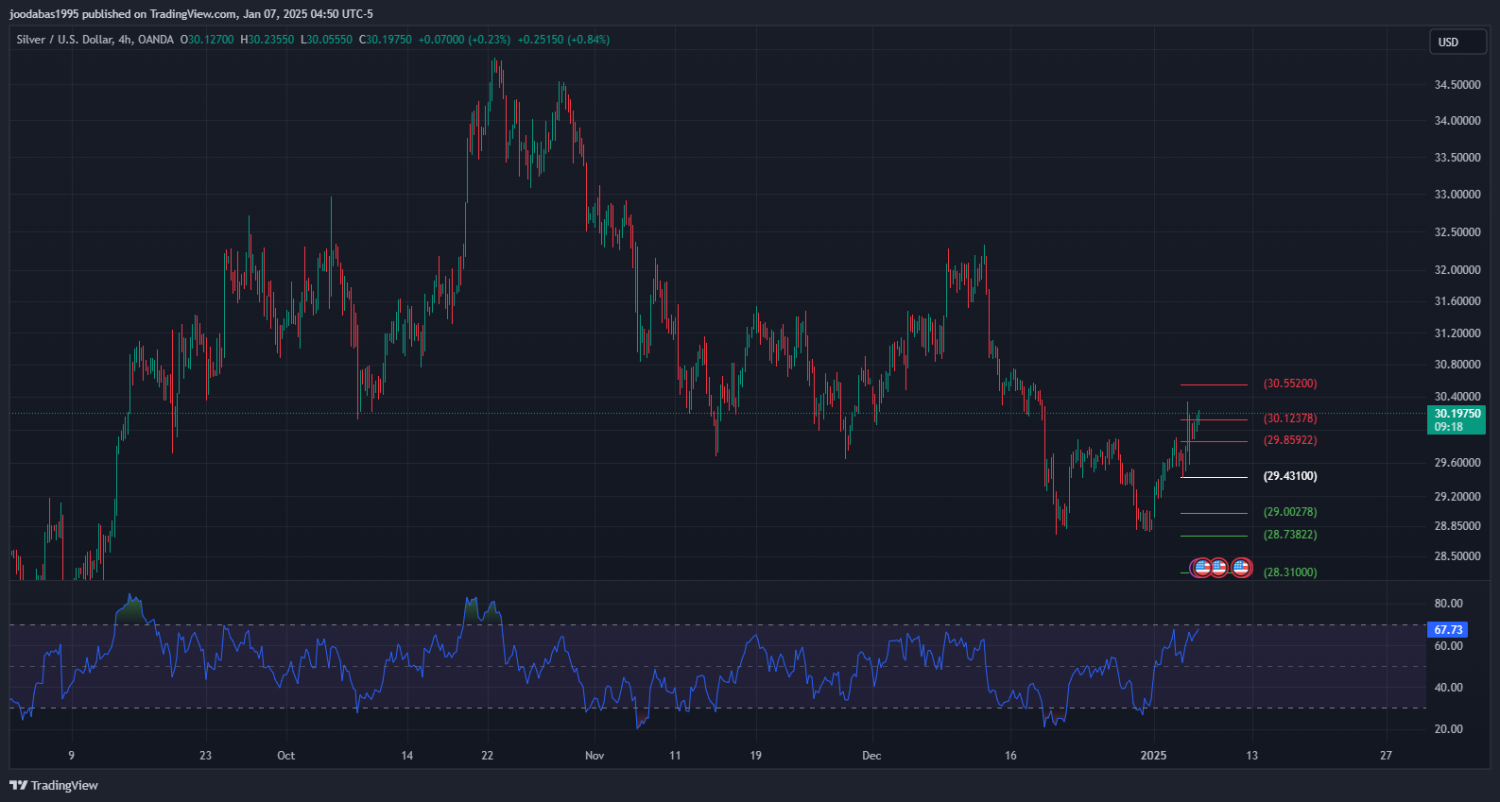The height and width of the screenshot is (802, 1500).
Task: Click the white (29.43100) level label
Action: (x=1290, y=477)
